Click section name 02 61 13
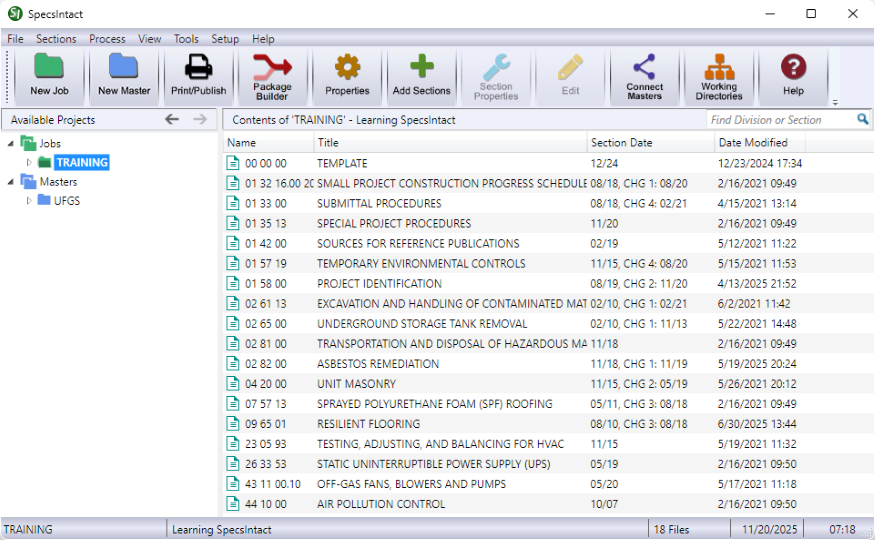Screen dimensions: 875x540 tap(266, 304)
